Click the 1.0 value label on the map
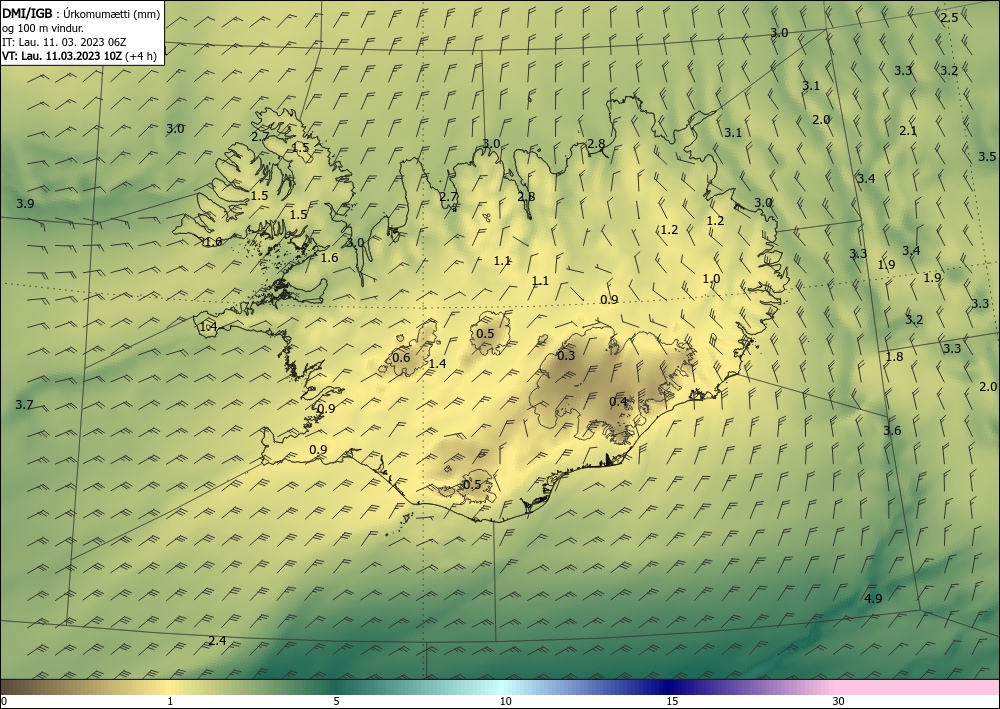 (x=712, y=279)
